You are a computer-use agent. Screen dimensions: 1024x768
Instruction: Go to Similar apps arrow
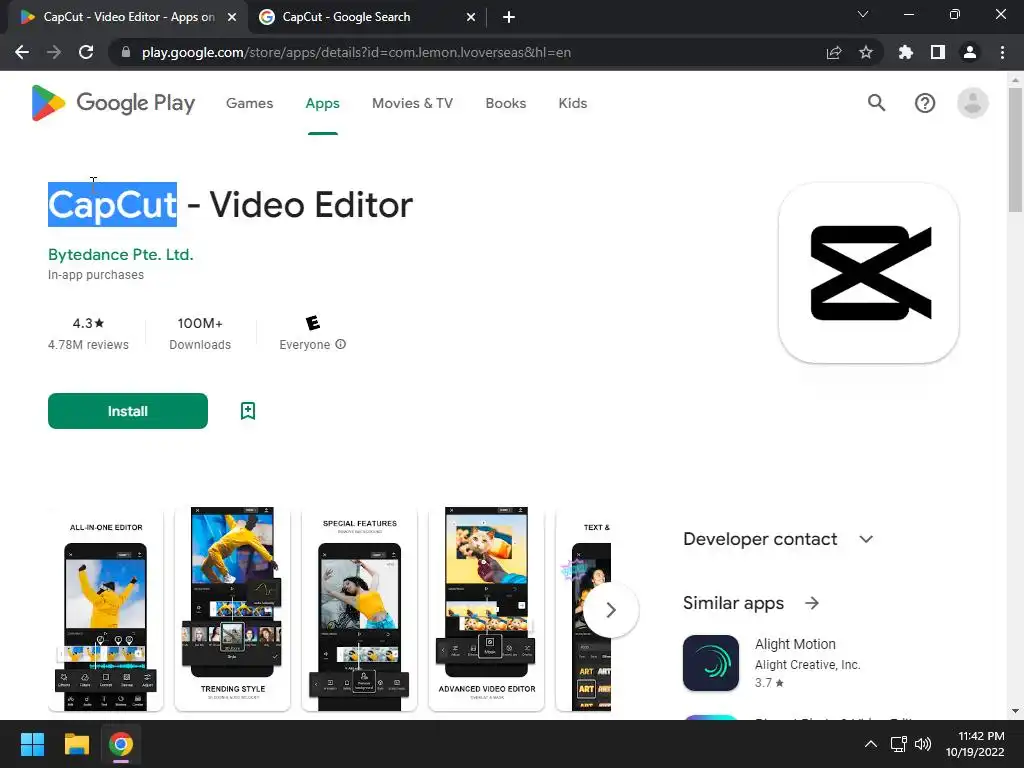pyautogui.click(x=812, y=603)
